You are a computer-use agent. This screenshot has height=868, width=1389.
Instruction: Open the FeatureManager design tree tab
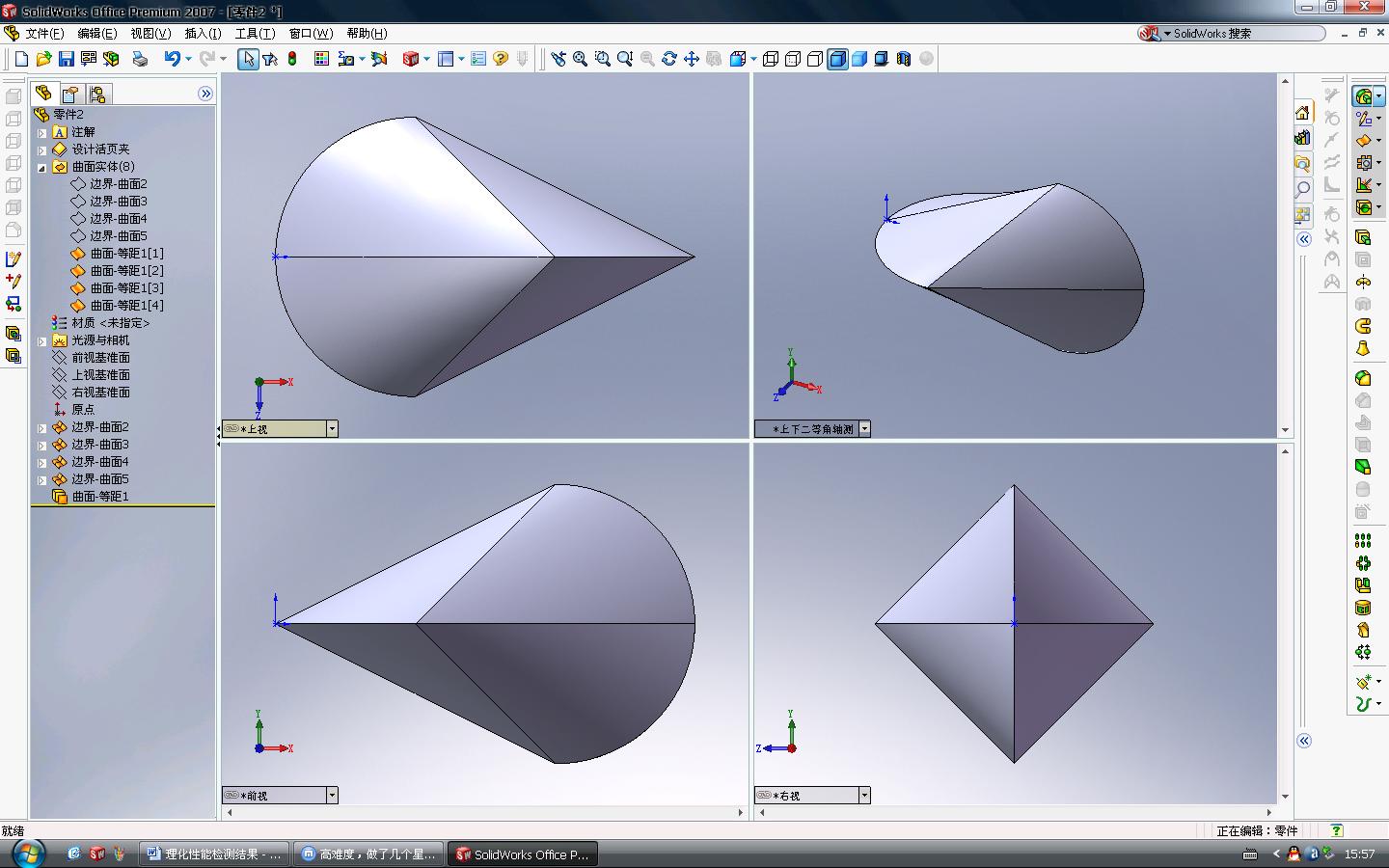pos(43,94)
